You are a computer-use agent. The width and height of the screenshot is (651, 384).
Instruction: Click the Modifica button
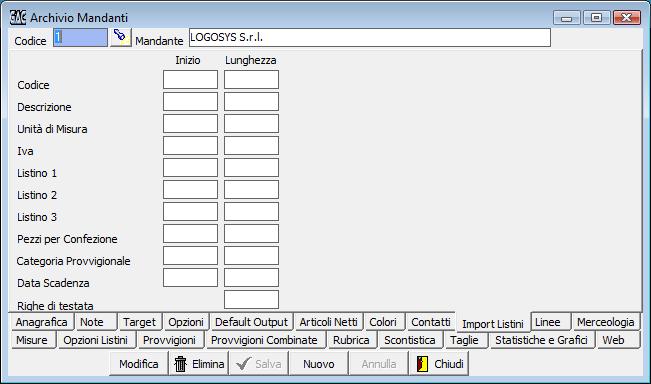tap(139, 364)
